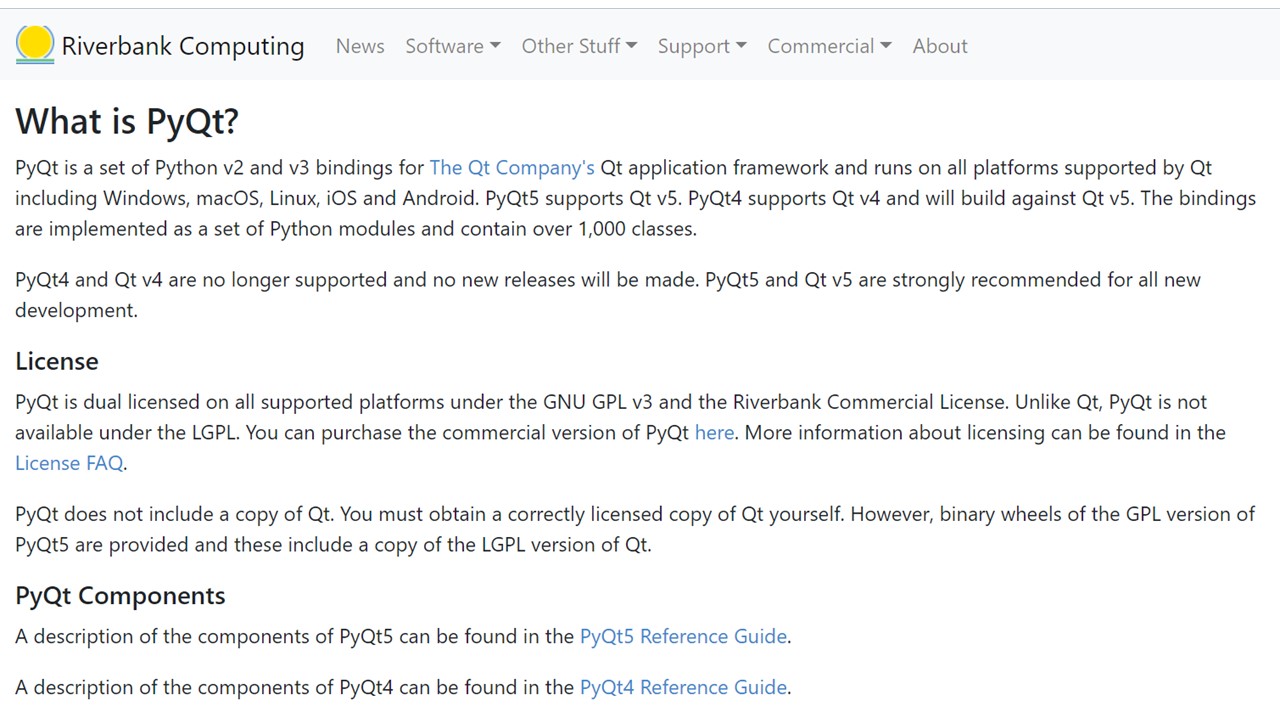Open the Riverbank Computing home link

click(183, 46)
